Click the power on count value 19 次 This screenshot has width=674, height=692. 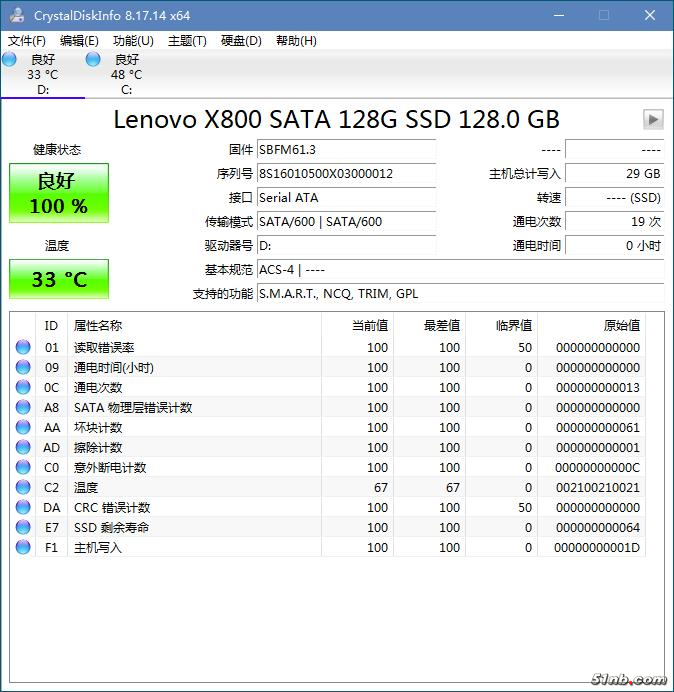(x=614, y=222)
